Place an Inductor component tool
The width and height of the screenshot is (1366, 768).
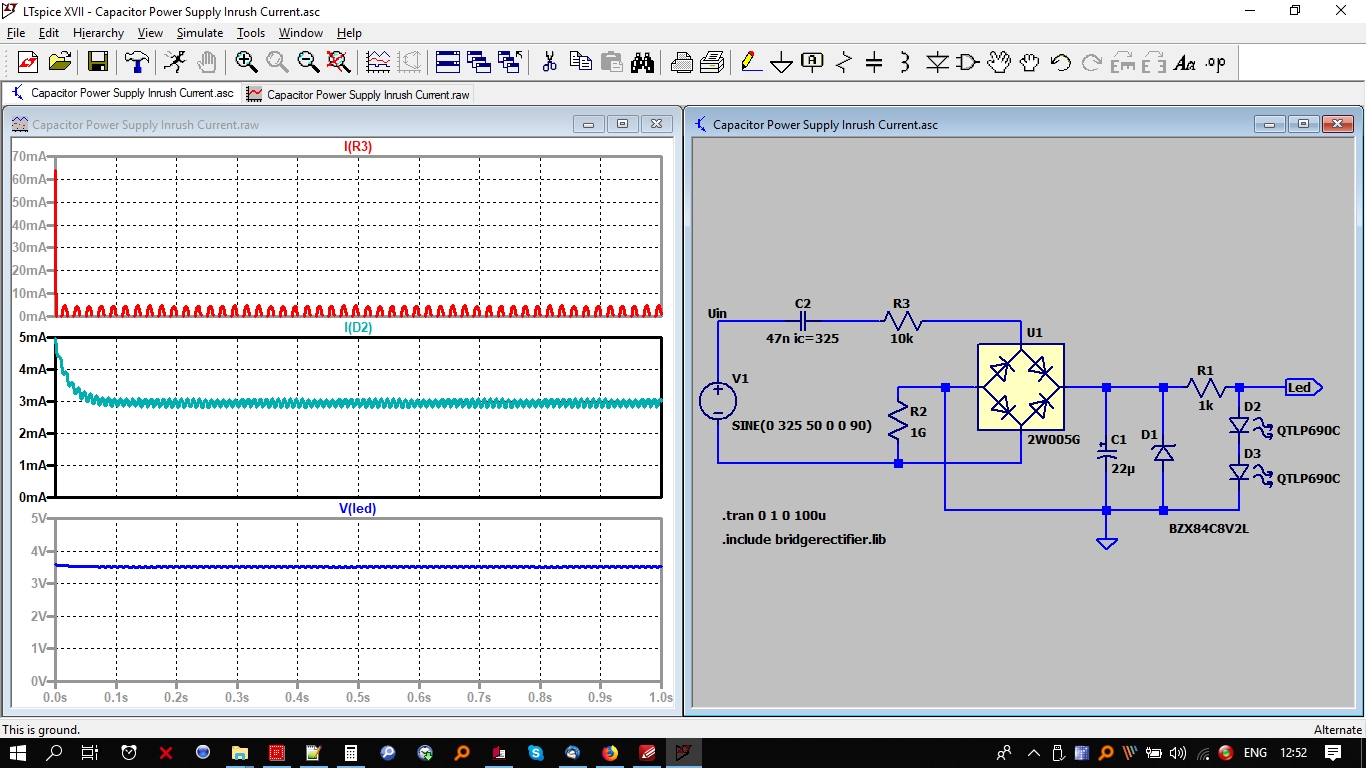pos(905,62)
